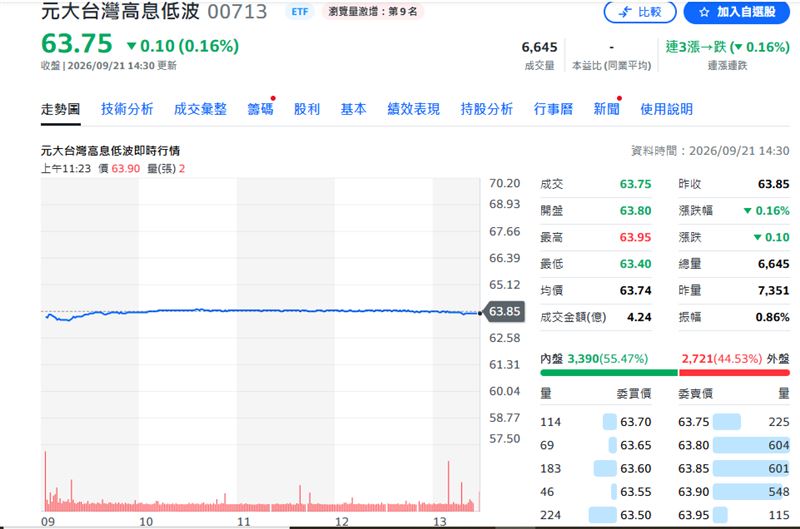This screenshot has width=800, height=529.
Task: Click the ETF badge
Action: (300, 11)
